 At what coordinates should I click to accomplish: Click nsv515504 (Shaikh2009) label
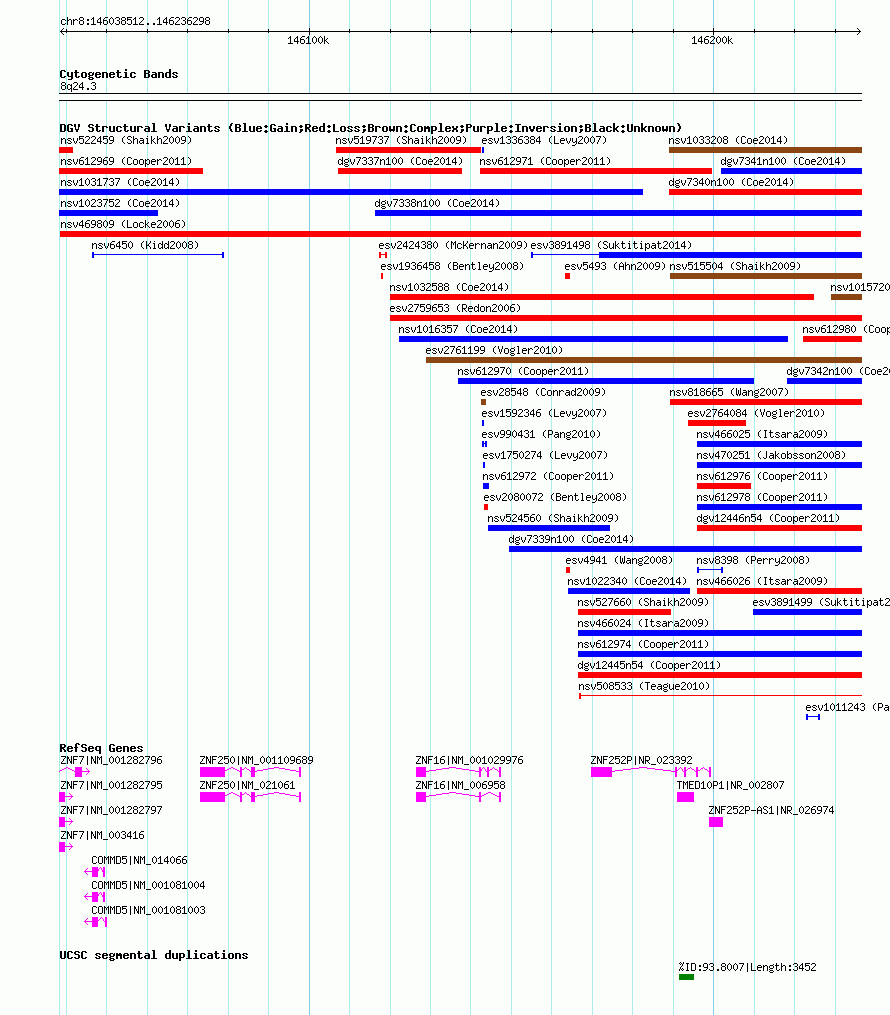[735, 267]
